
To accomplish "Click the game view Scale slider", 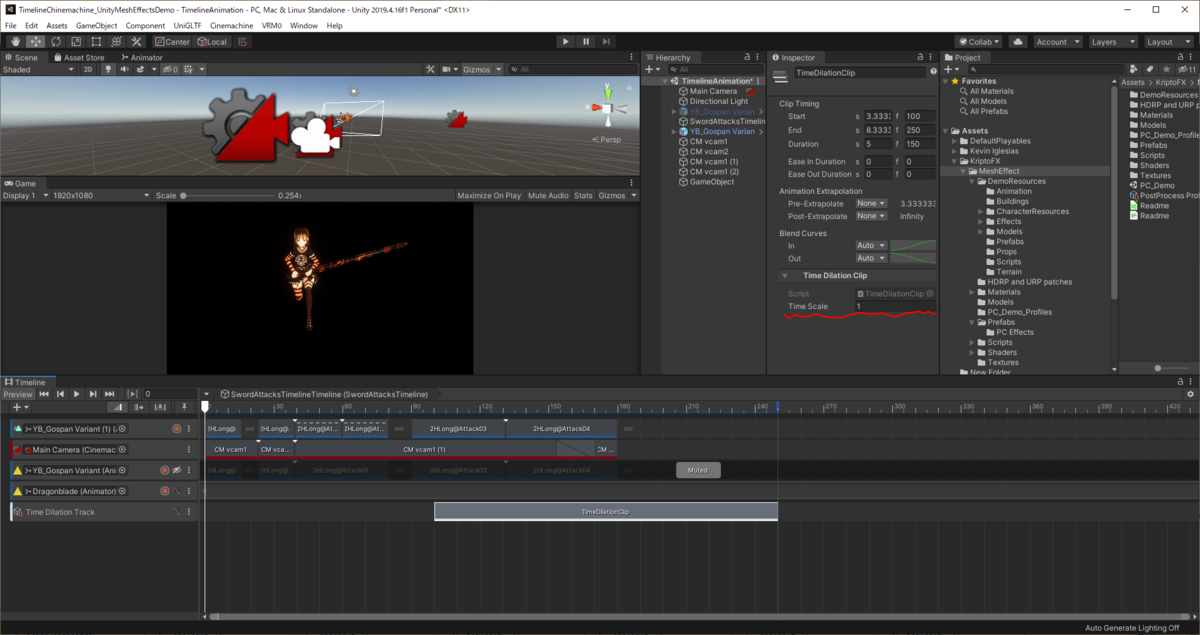I will click(x=230, y=195).
